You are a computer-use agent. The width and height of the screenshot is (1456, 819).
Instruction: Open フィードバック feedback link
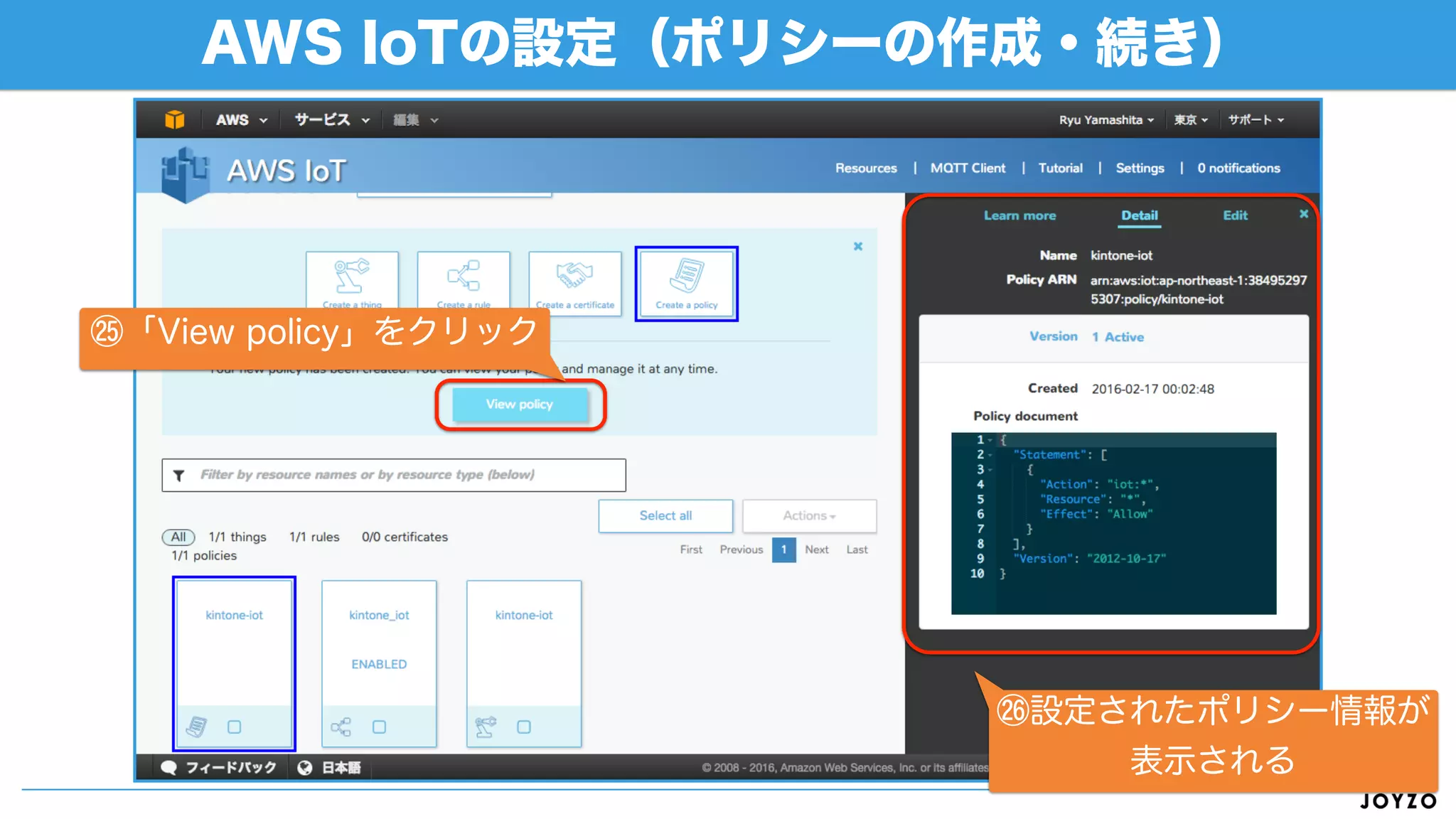[x=230, y=768]
